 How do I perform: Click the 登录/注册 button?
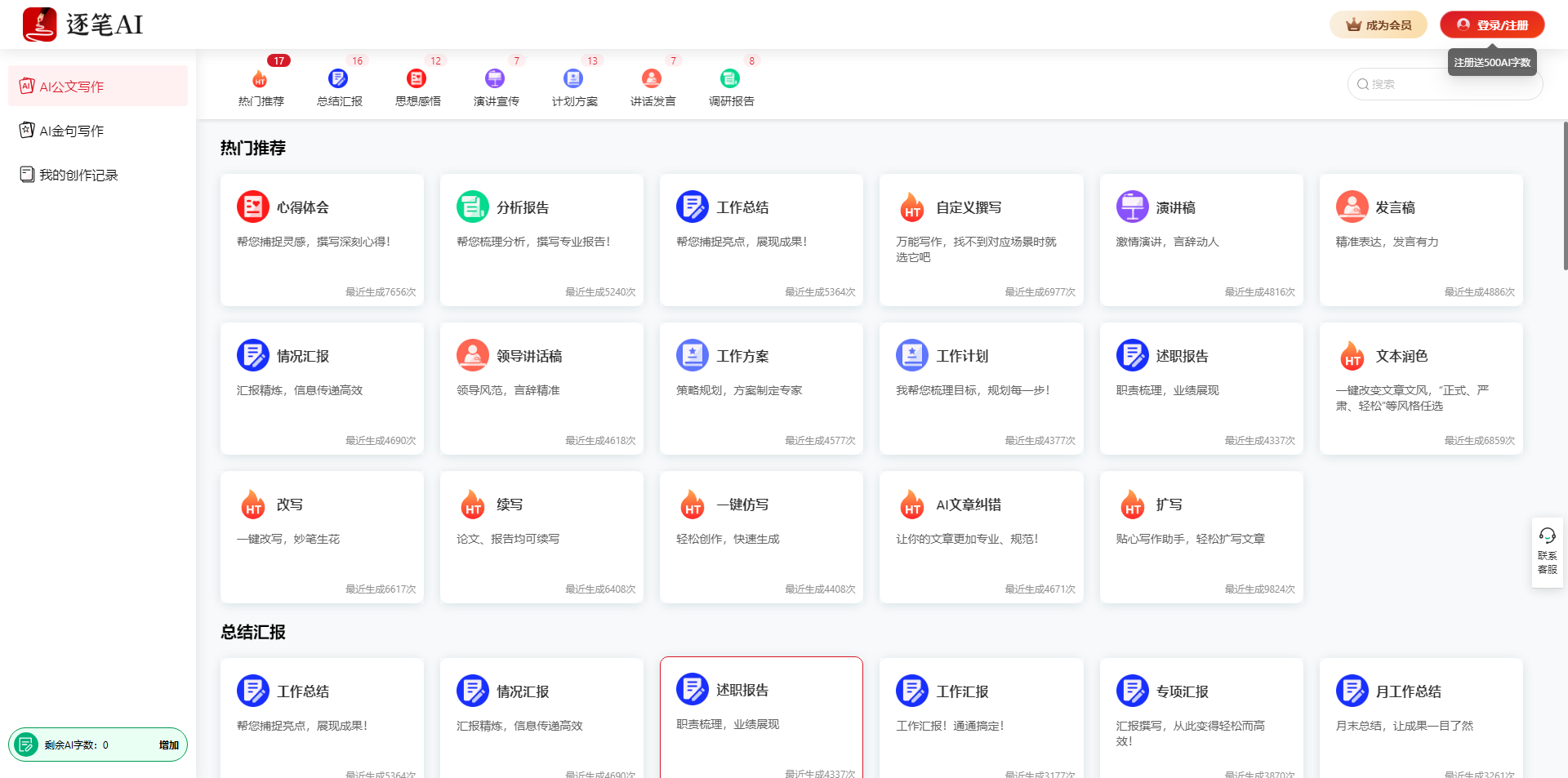click(1492, 24)
